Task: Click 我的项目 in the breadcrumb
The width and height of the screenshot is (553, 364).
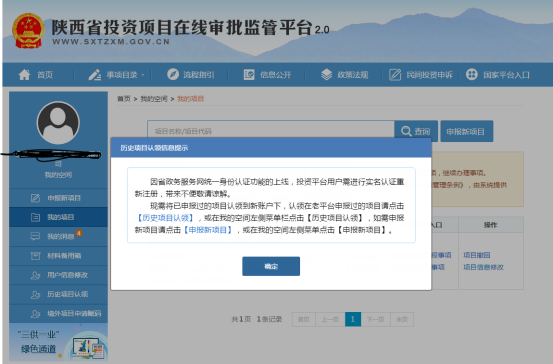Action: pyautogui.click(x=190, y=99)
